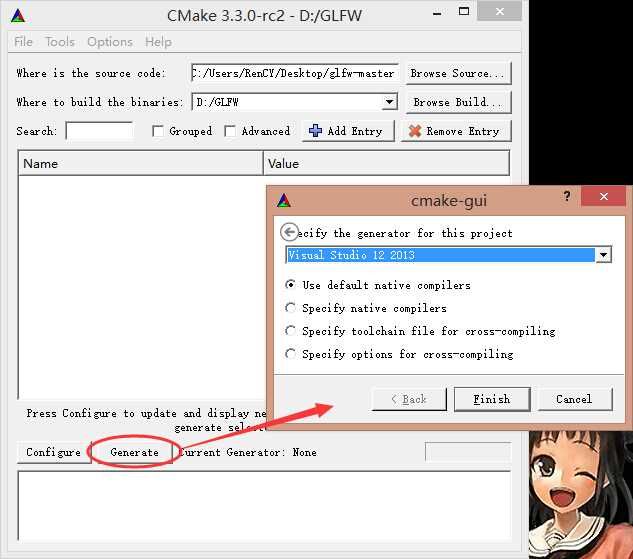Select Specify toolchain file for cross-compiling
The image size is (633, 559).
click(x=290, y=331)
